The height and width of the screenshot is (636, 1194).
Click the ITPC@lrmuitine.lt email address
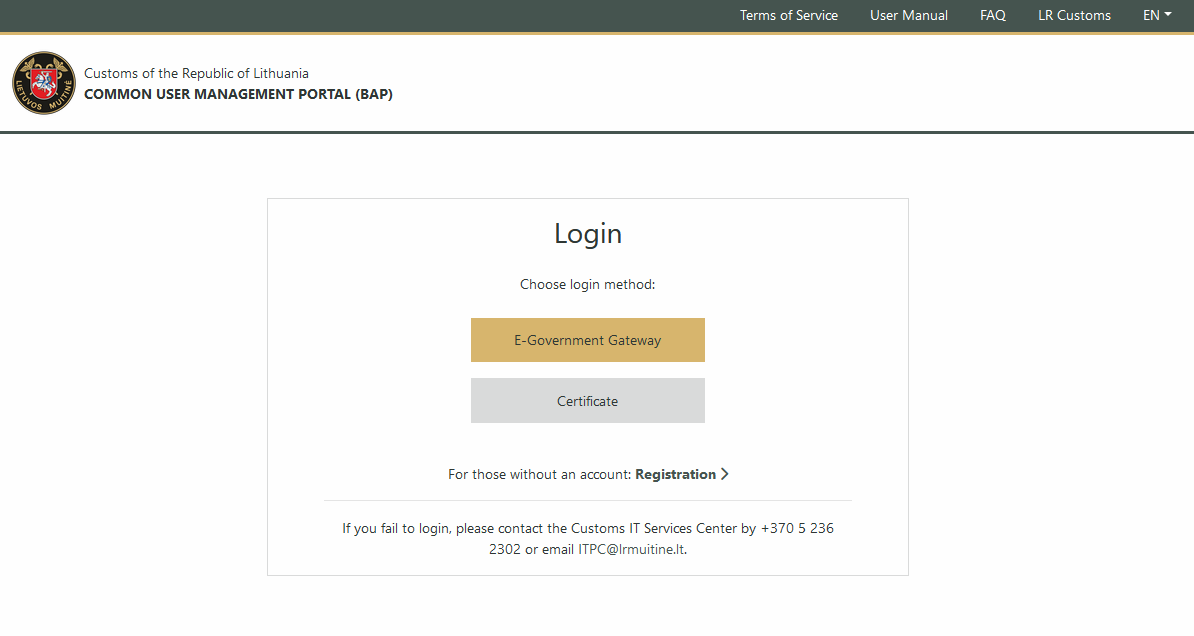631,549
